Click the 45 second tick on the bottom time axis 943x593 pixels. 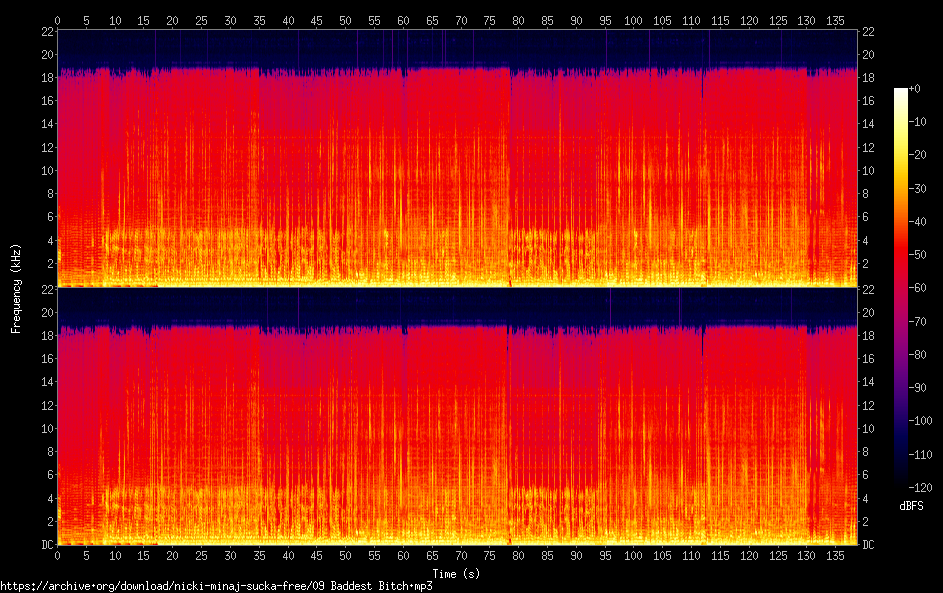318,555
